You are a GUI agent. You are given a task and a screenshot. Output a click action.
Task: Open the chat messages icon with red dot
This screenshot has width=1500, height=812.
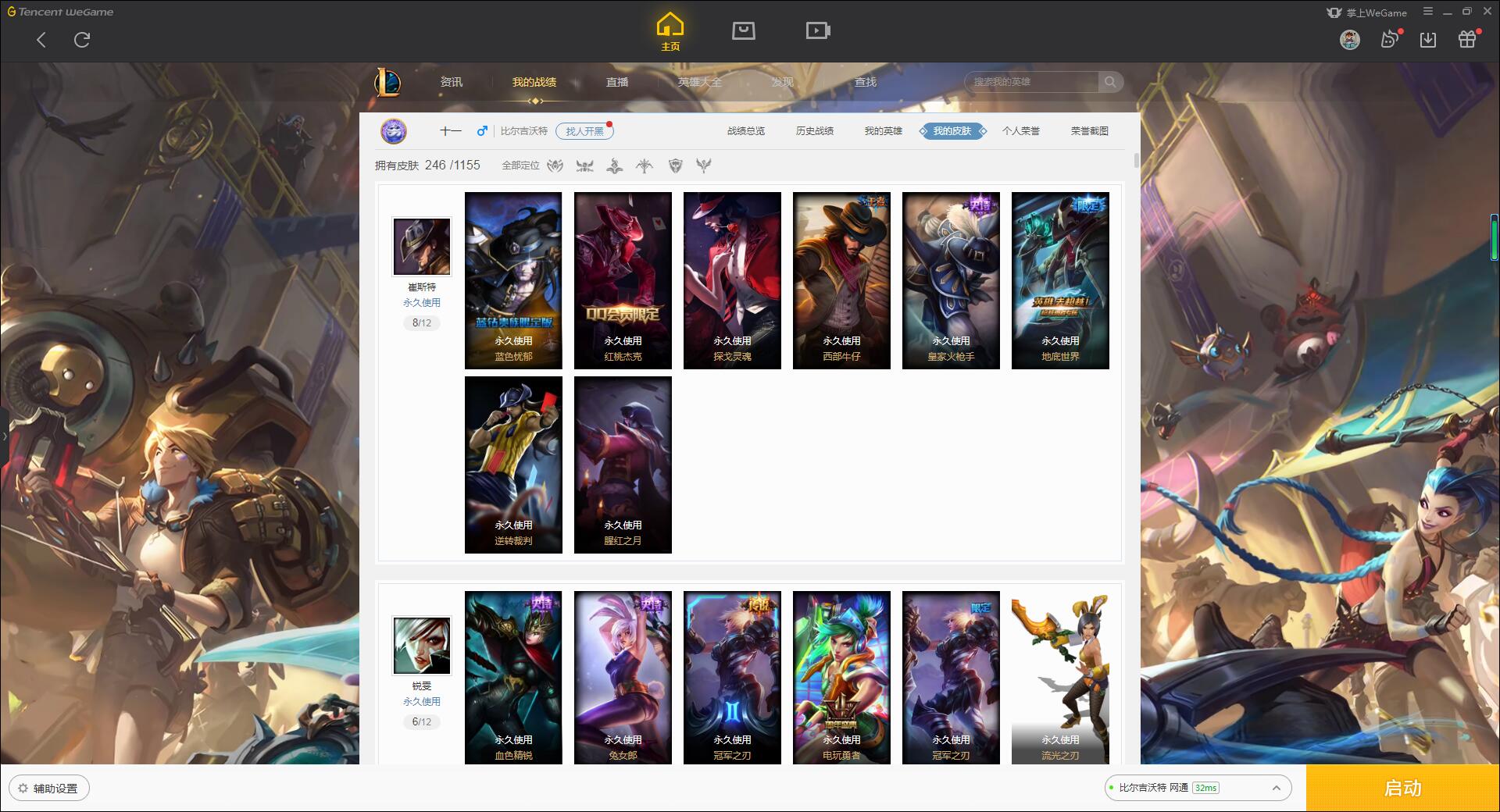coord(1390,39)
